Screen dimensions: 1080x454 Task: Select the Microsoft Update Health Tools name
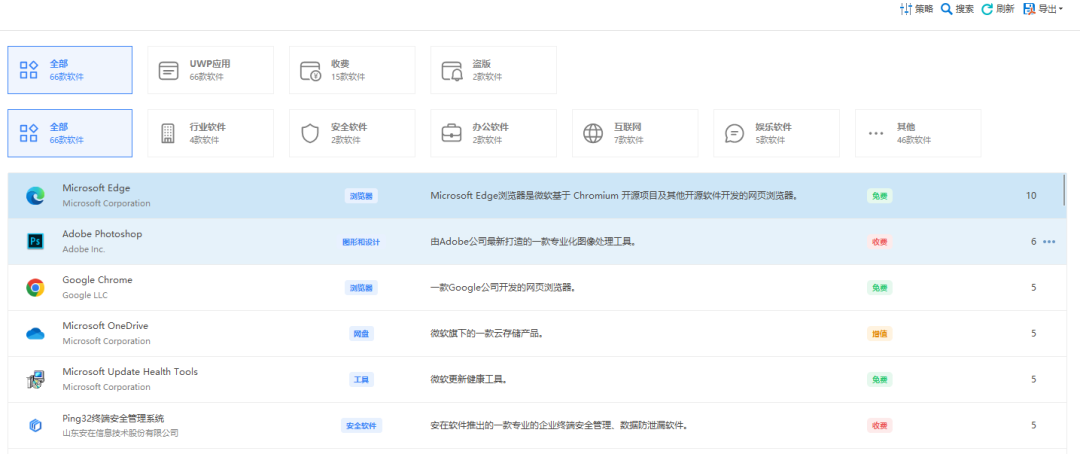129,372
